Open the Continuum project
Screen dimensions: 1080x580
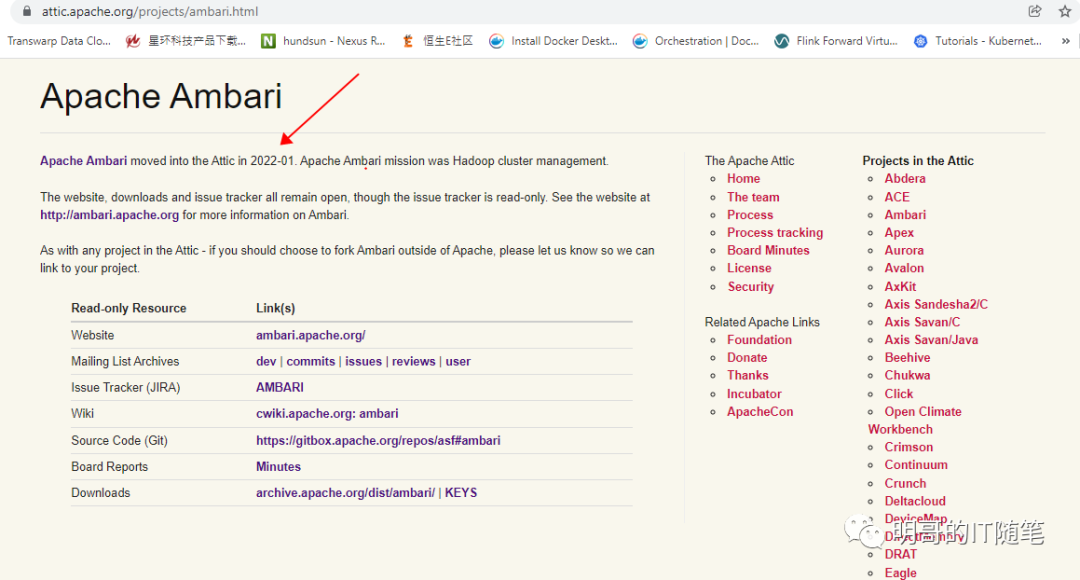pos(916,466)
